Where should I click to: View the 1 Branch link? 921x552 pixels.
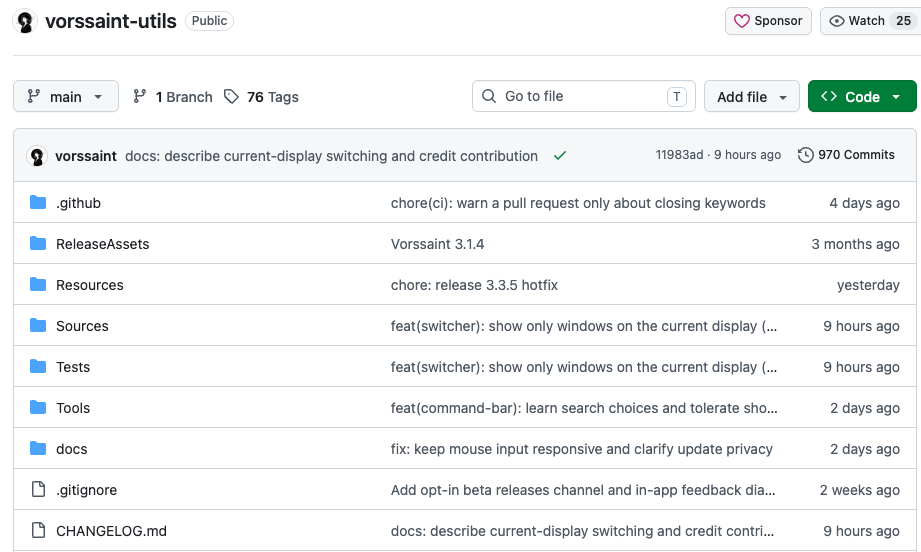pos(173,97)
